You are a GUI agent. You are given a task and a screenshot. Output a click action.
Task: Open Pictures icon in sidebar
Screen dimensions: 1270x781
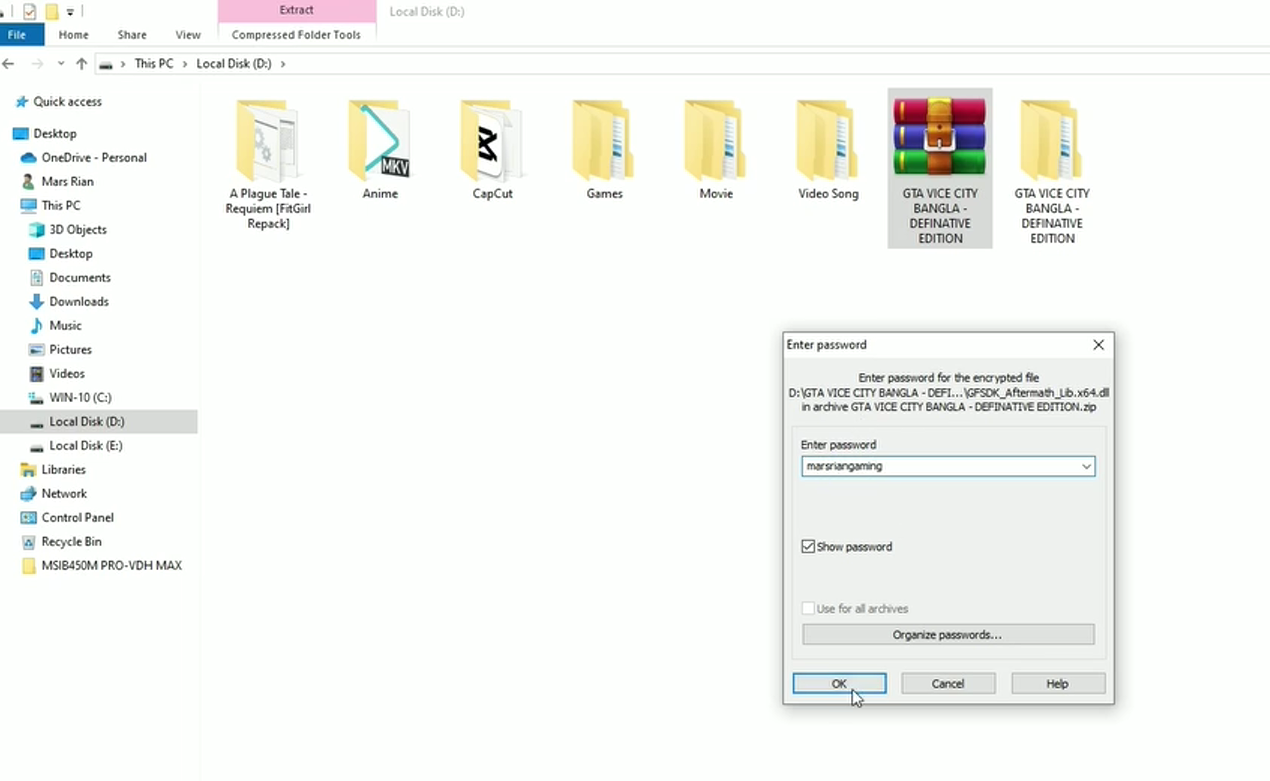[x=37, y=350]
